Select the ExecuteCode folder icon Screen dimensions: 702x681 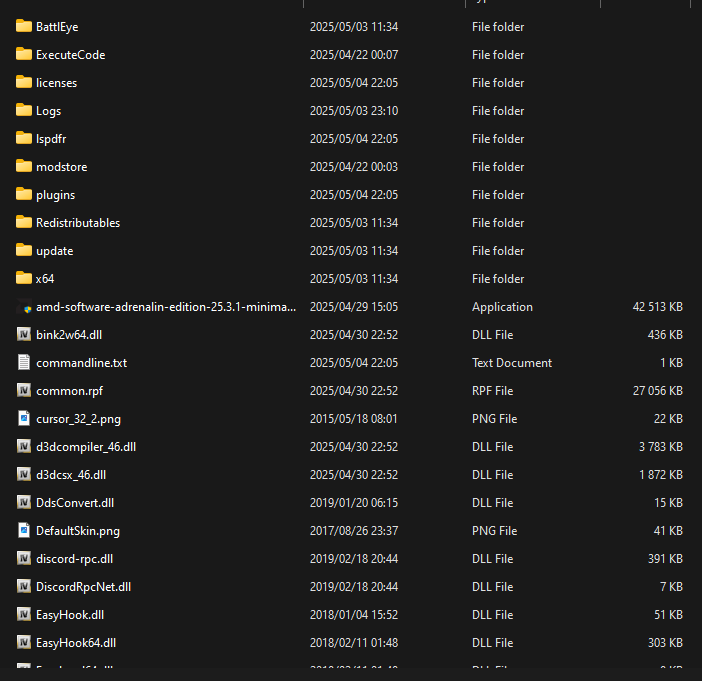24,55
